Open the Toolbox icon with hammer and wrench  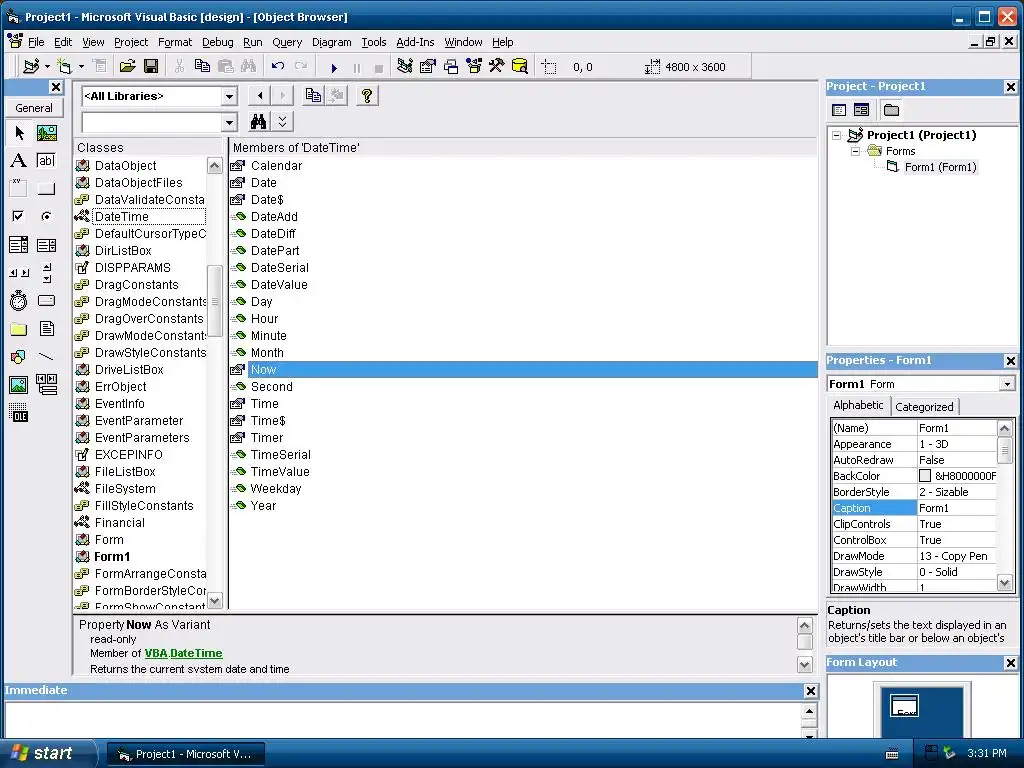click(496, 66)
